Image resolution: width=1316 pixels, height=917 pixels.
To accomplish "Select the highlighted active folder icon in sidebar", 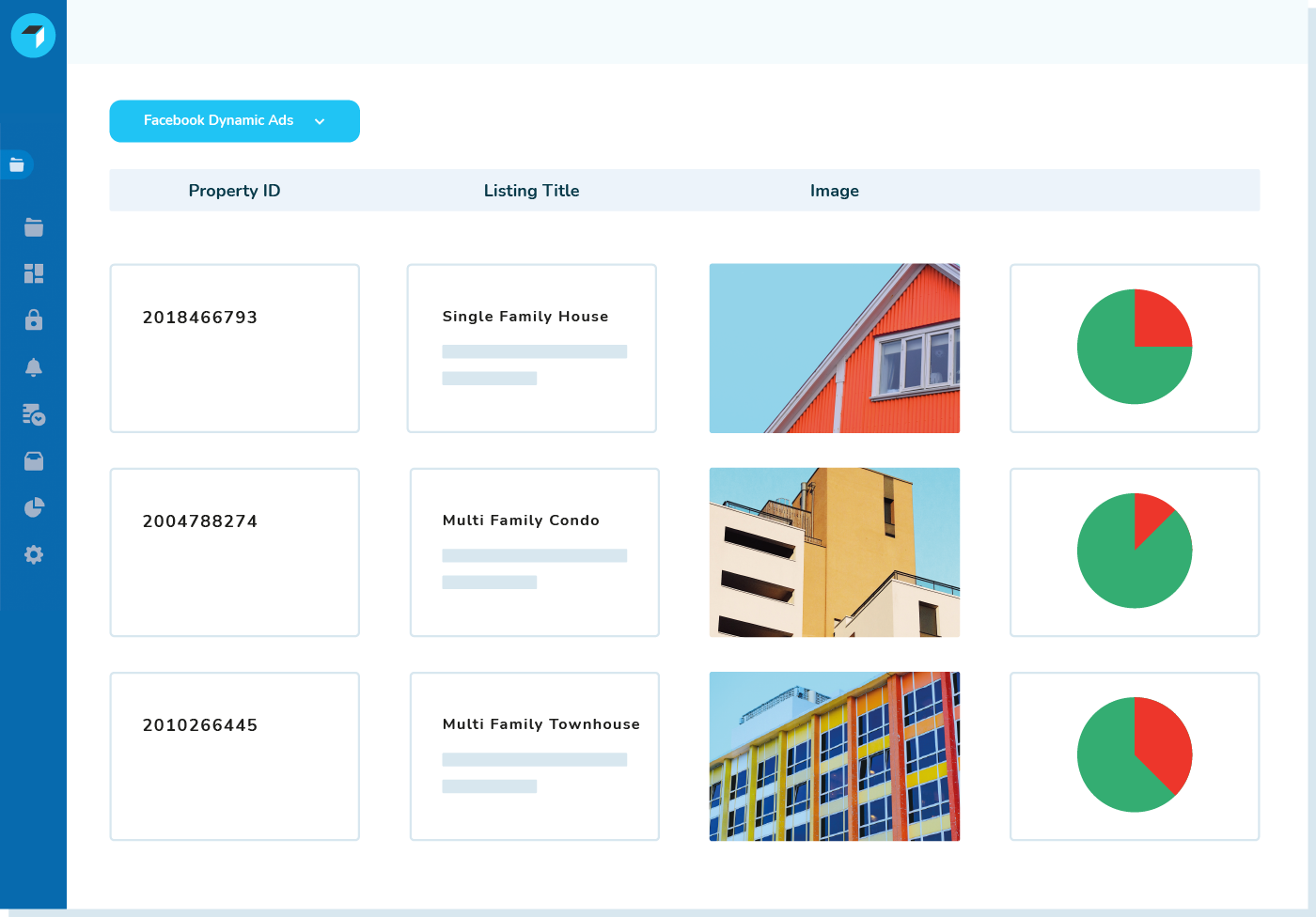I will [x=17, y=165].
